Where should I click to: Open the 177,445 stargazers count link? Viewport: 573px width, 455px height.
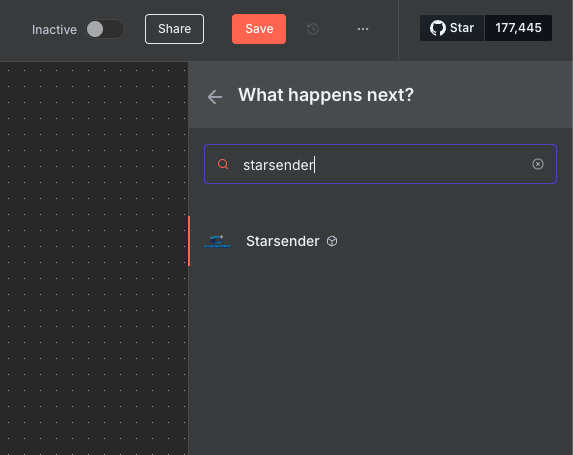click(x=518, y=28)
